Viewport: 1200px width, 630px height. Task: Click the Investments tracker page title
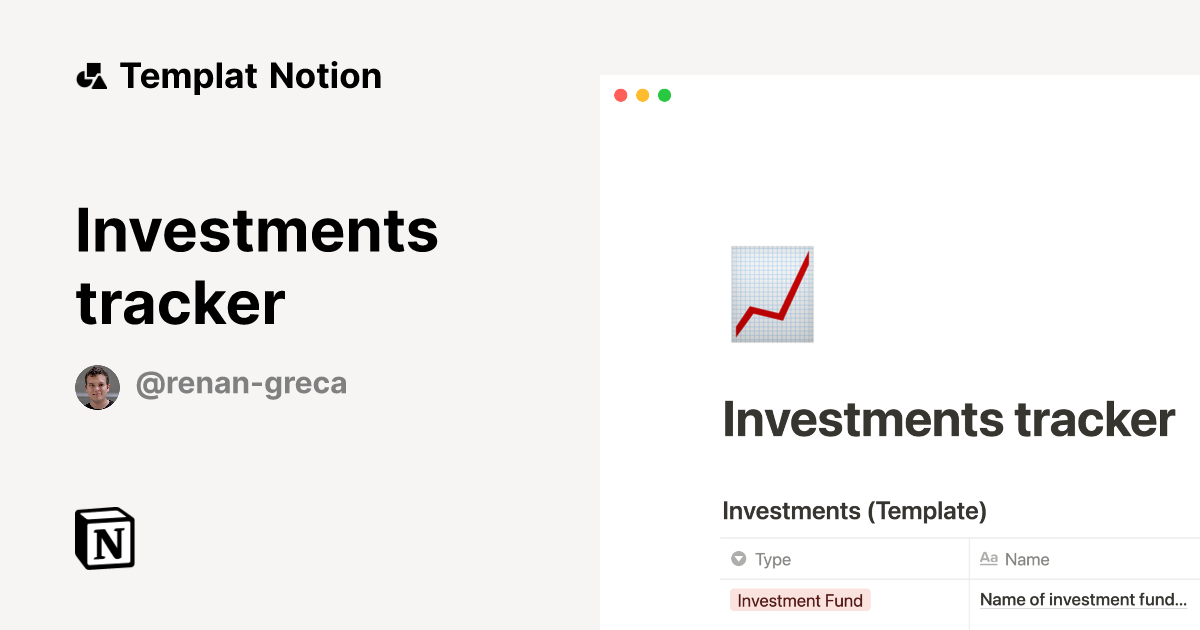pos(948,420)
